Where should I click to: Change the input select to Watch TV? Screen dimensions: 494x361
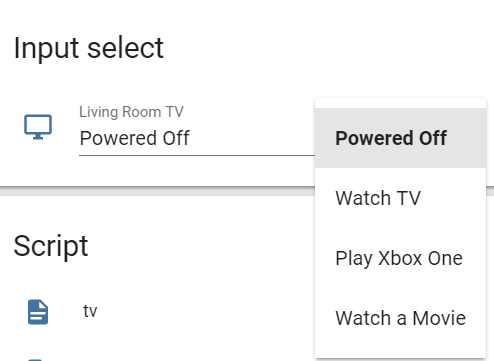[x=400, y=198]
